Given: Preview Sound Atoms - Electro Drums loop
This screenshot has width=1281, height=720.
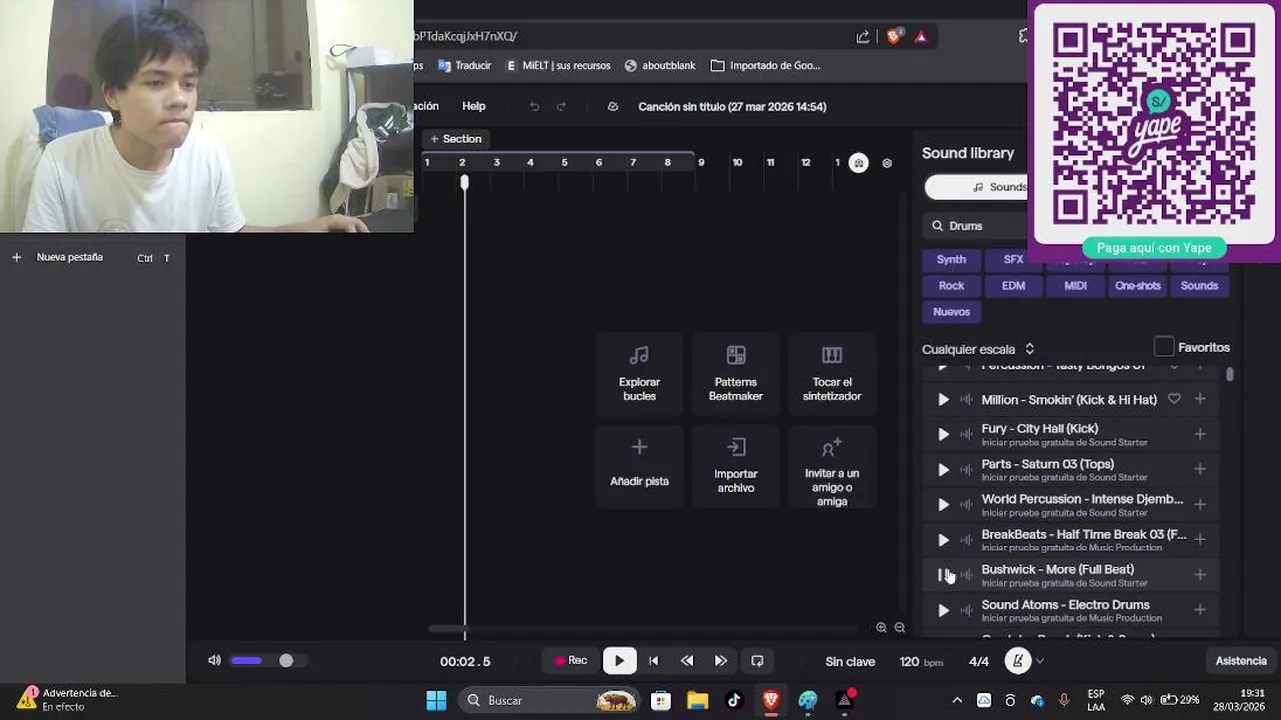Looking at the screenshot, I should pos(943,610).
